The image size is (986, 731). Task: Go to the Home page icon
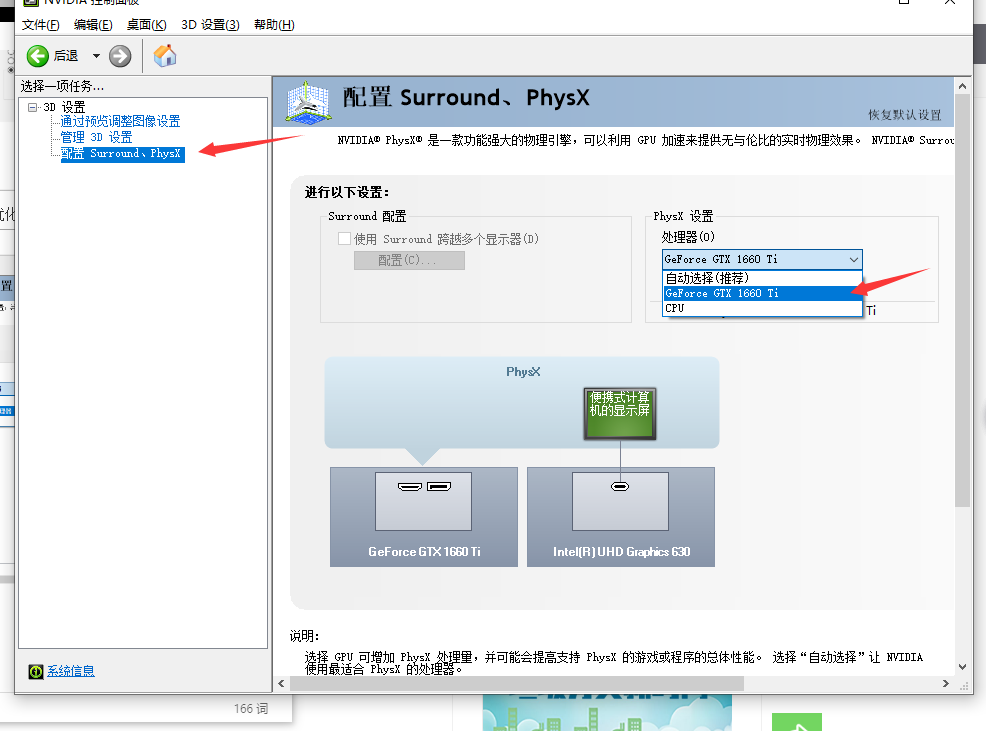coord(165,56)
